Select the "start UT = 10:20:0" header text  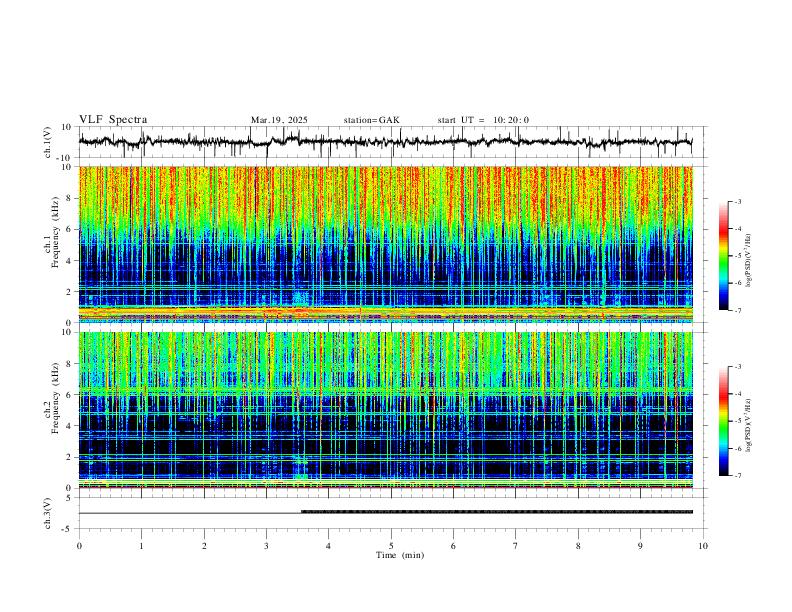(x=483, y=120)
